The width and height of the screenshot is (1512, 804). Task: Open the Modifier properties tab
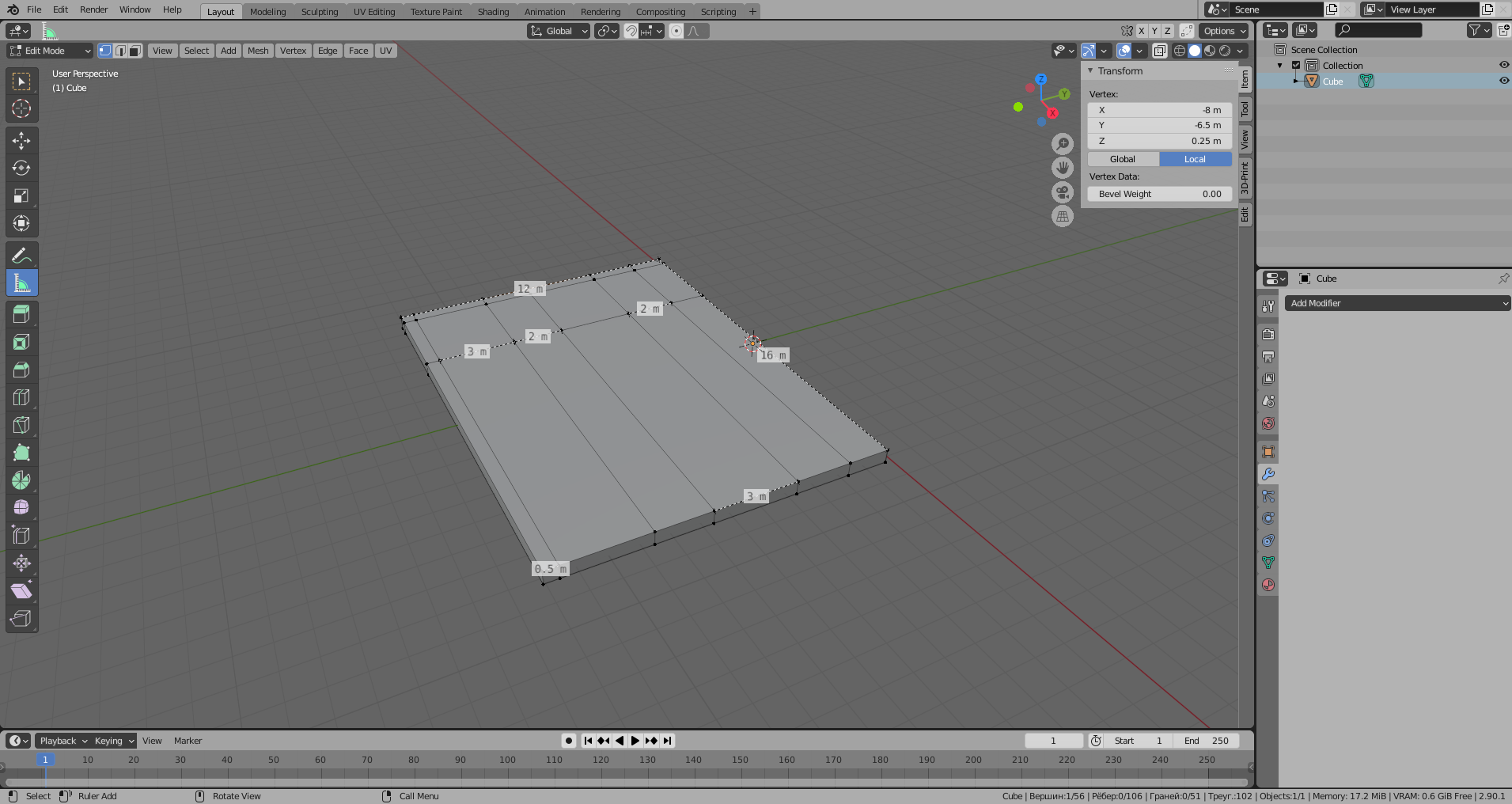tap(1268, 474)
